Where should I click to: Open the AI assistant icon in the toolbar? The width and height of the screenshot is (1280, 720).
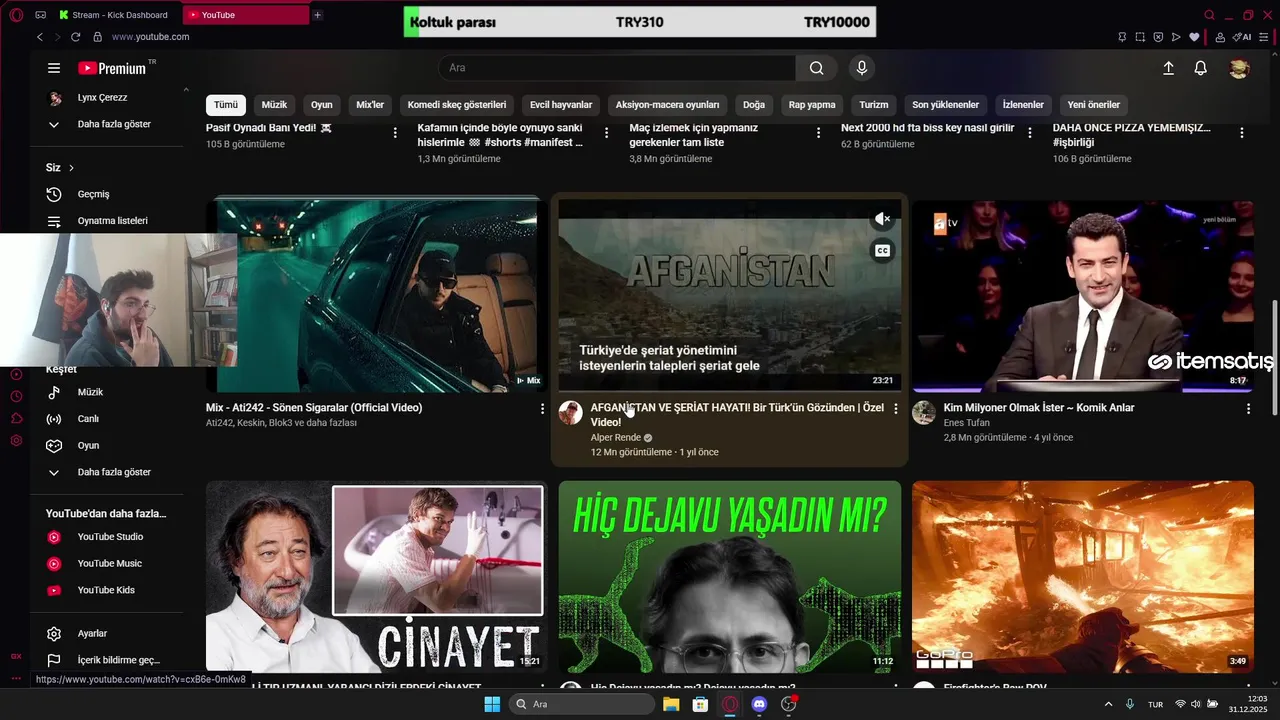pos(1242,37)
